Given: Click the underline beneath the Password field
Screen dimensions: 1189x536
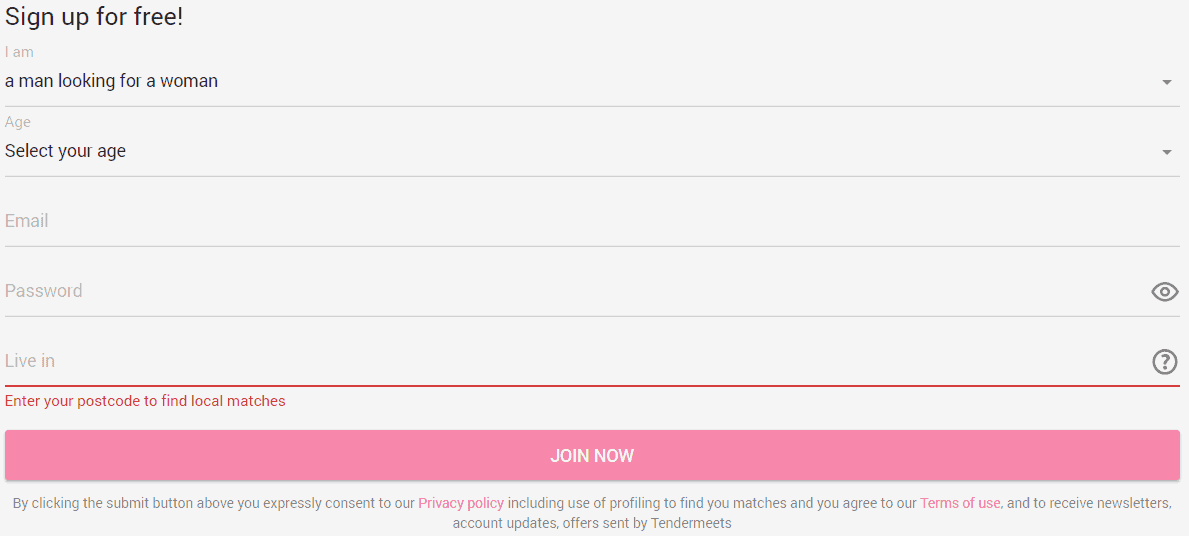Looking at the screenshot, I should (592, 316).
